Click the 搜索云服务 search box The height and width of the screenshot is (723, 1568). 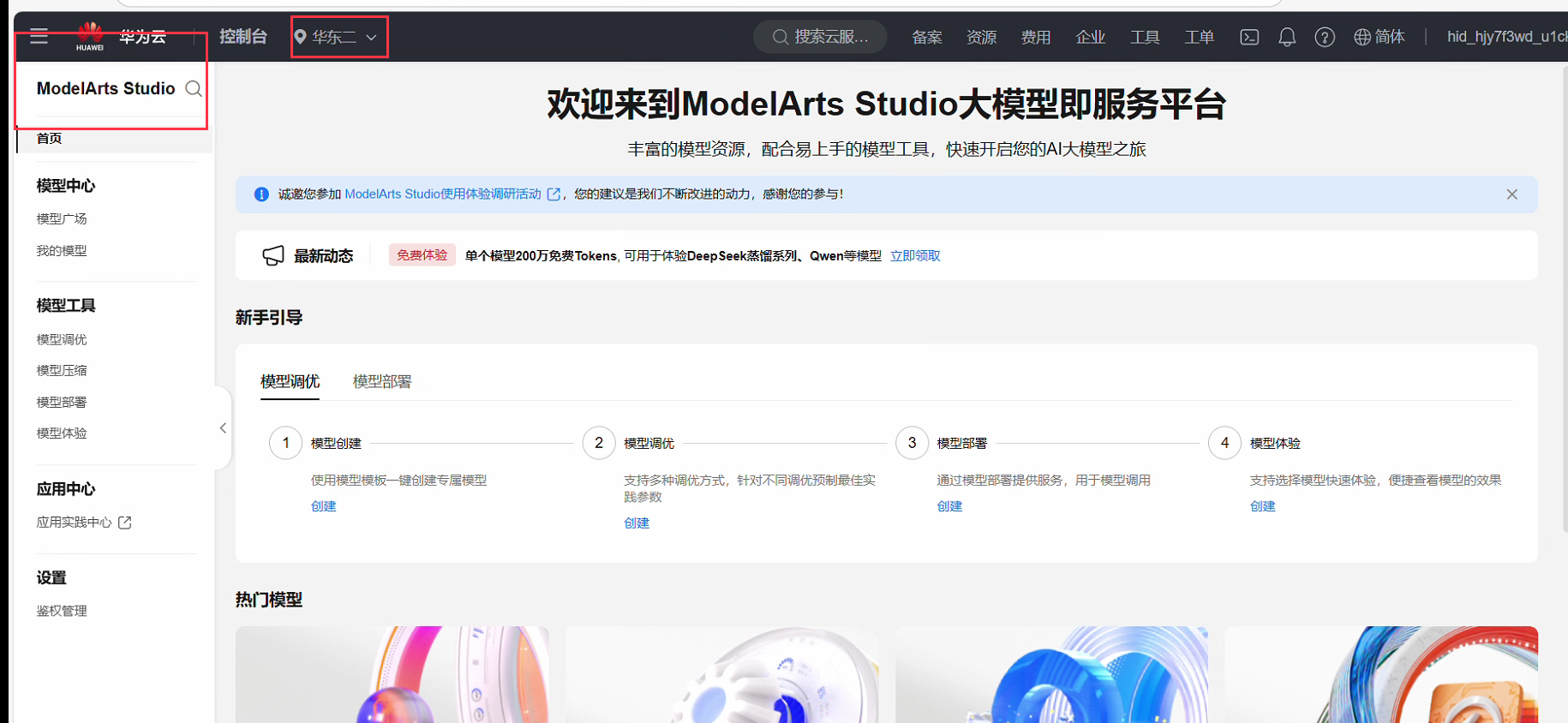820,37
